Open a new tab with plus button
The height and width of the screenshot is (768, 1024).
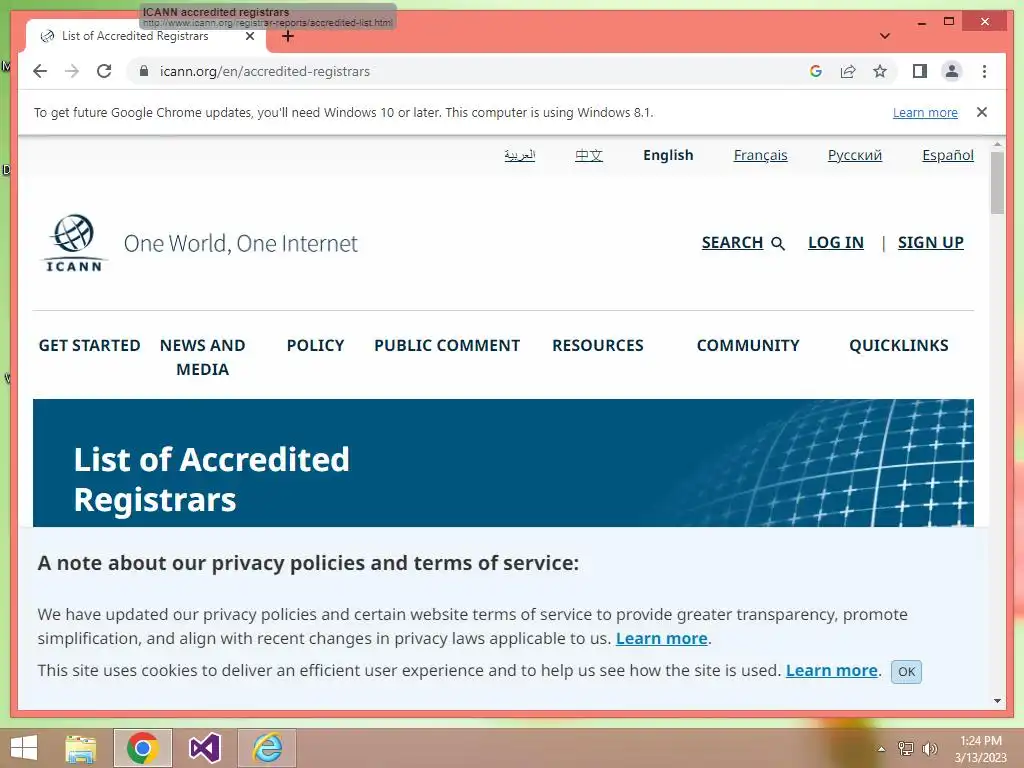pyautogui.click(x=288, y=36)
